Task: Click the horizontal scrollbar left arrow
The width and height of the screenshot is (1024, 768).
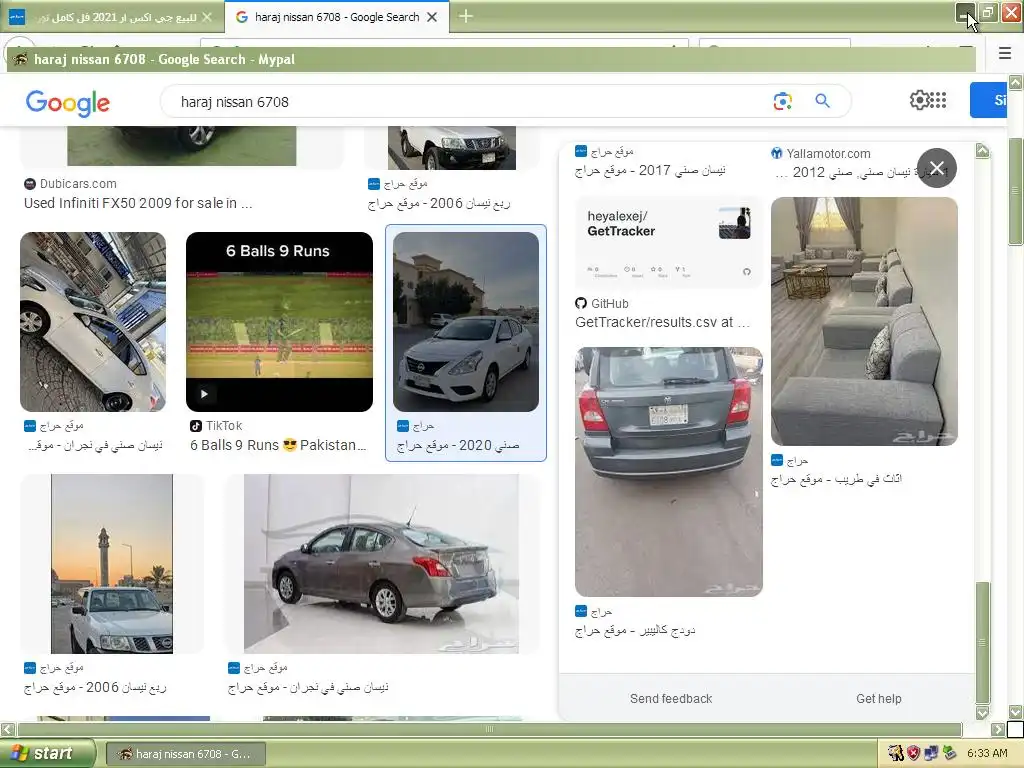Action: 7,729
